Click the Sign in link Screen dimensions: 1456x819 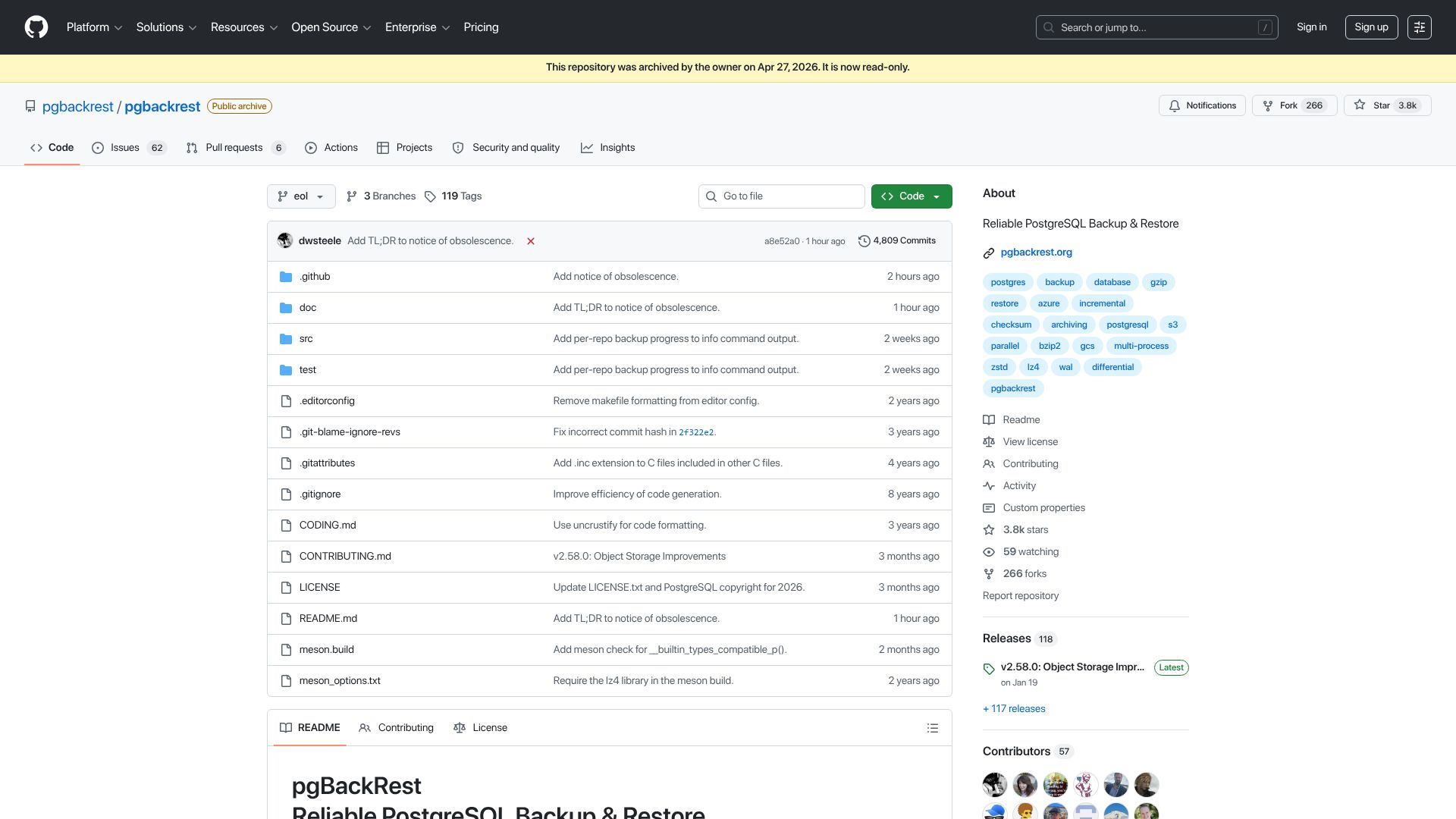[x=1311, y=27]
